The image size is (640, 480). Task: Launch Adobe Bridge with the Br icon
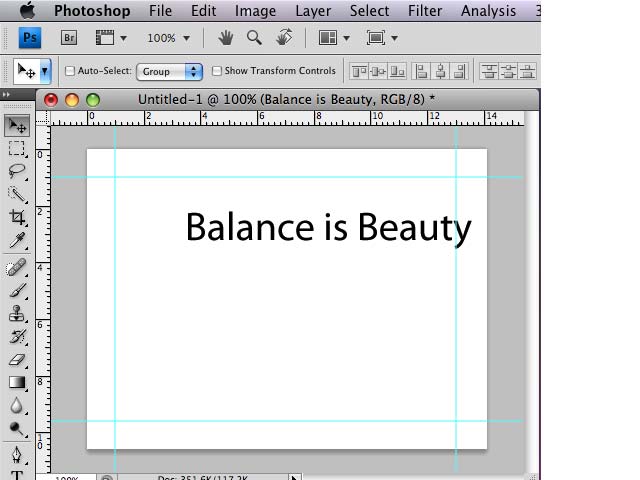click(69, 38)
